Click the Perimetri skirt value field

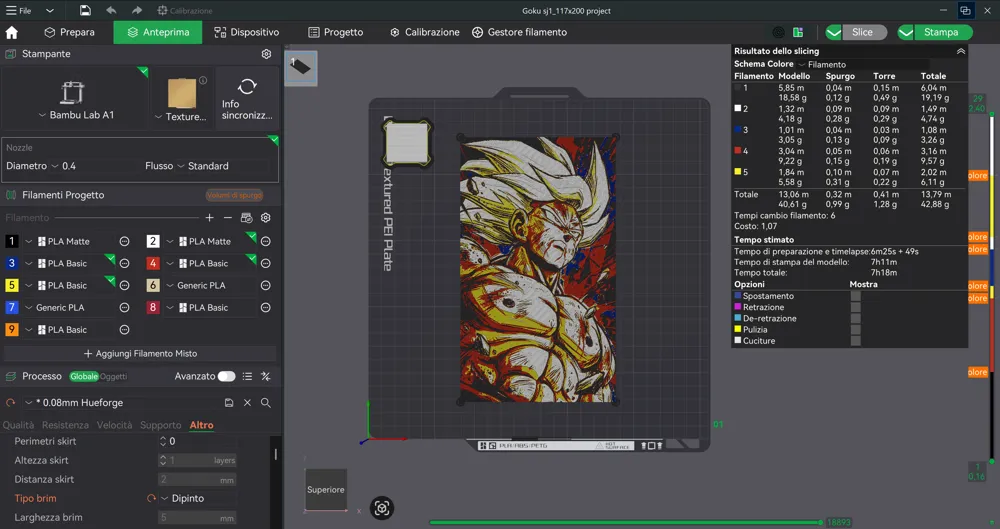tap(197, 441)
